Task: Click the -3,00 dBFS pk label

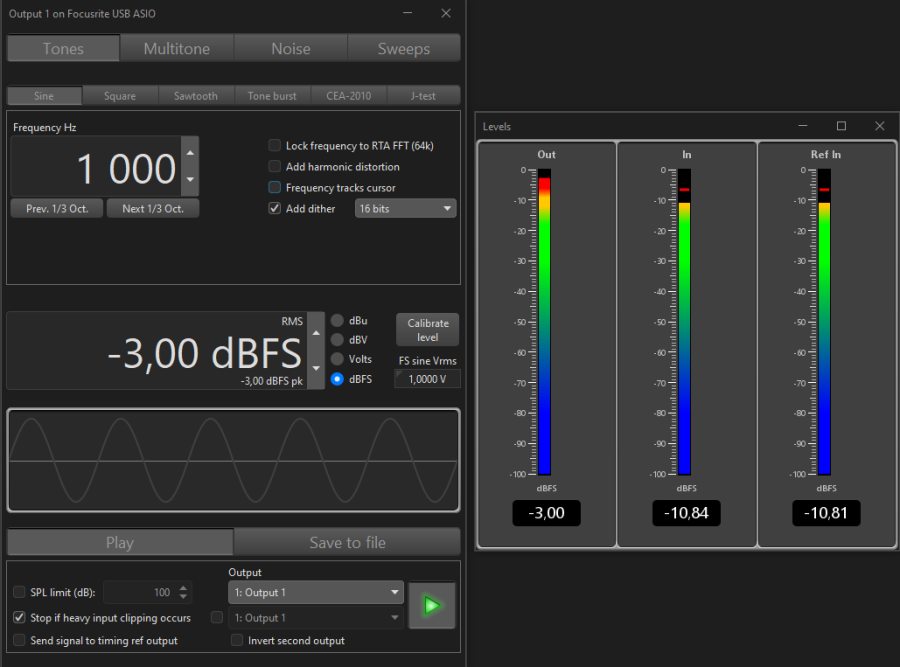Action: click(271, 381)
